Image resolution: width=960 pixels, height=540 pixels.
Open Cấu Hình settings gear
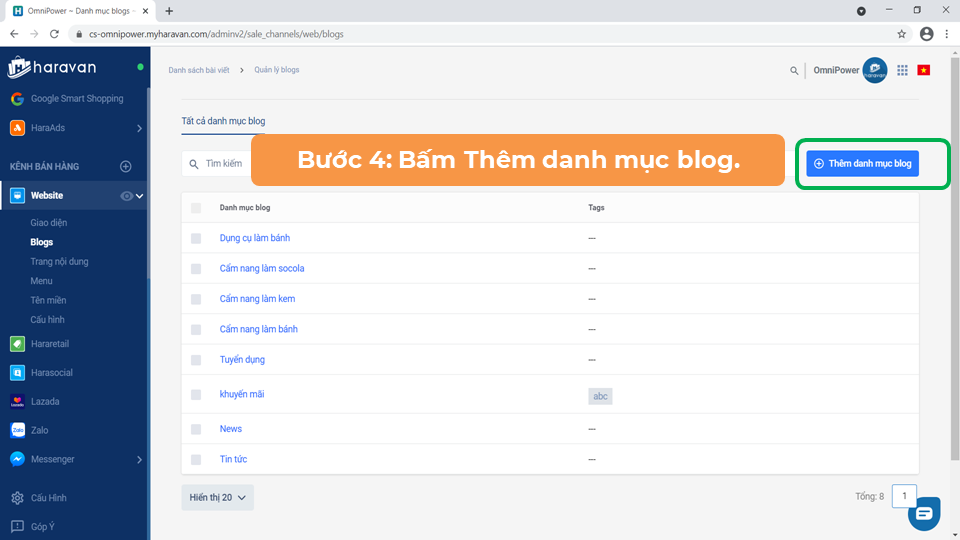point(17,498)
